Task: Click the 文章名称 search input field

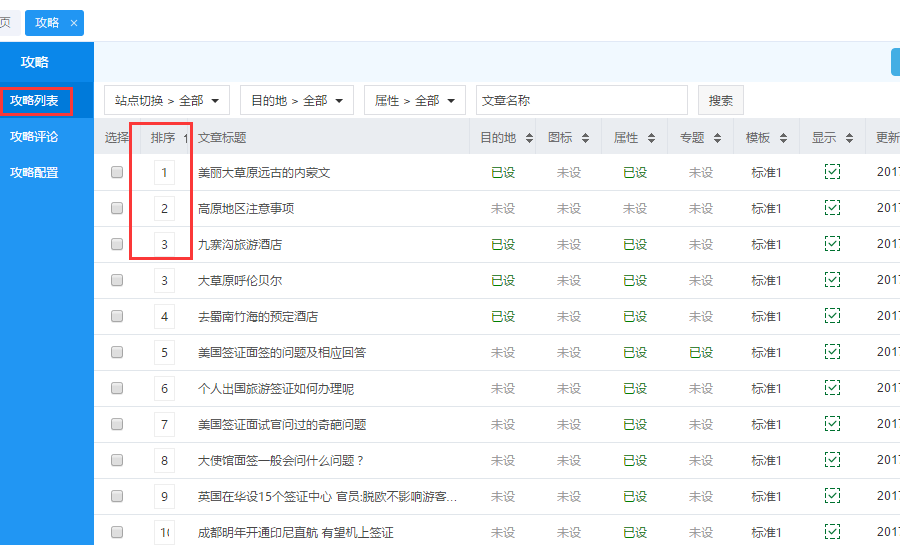Action: click(581, 100)
